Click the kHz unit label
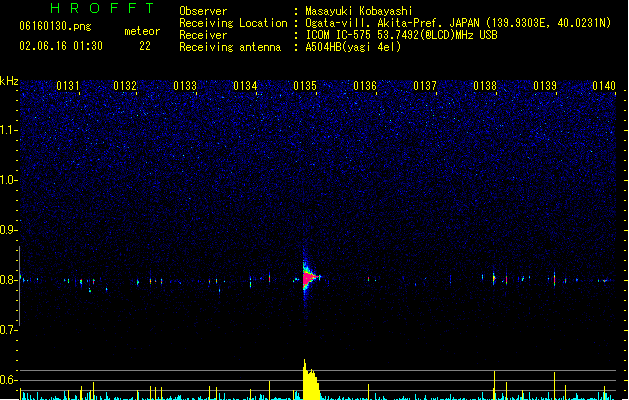 point(9,81)
